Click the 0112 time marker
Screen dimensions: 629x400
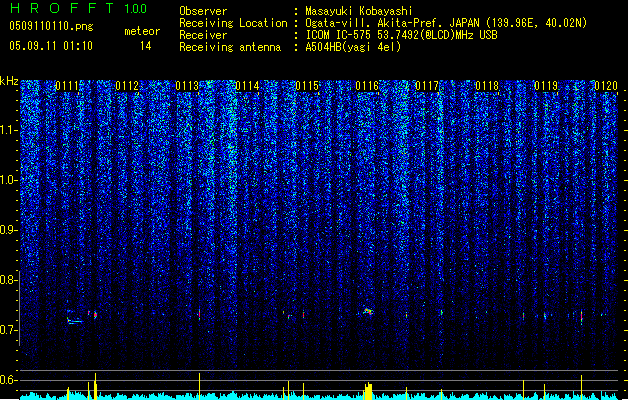(127, 86)
